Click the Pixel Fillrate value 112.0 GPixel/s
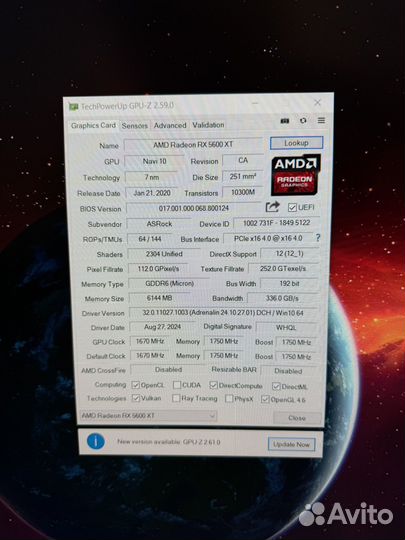This screenshot has height=540, width=405. (158, 268)
